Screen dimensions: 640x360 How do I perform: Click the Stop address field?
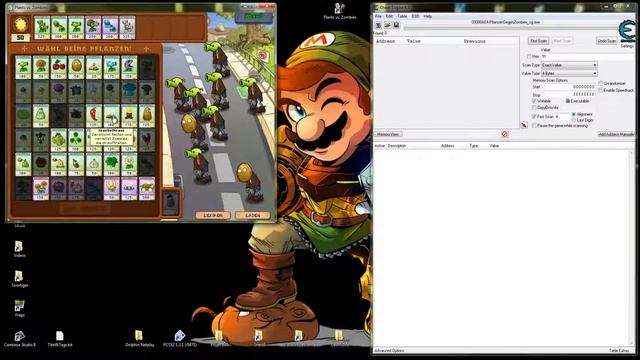[571, 95]
